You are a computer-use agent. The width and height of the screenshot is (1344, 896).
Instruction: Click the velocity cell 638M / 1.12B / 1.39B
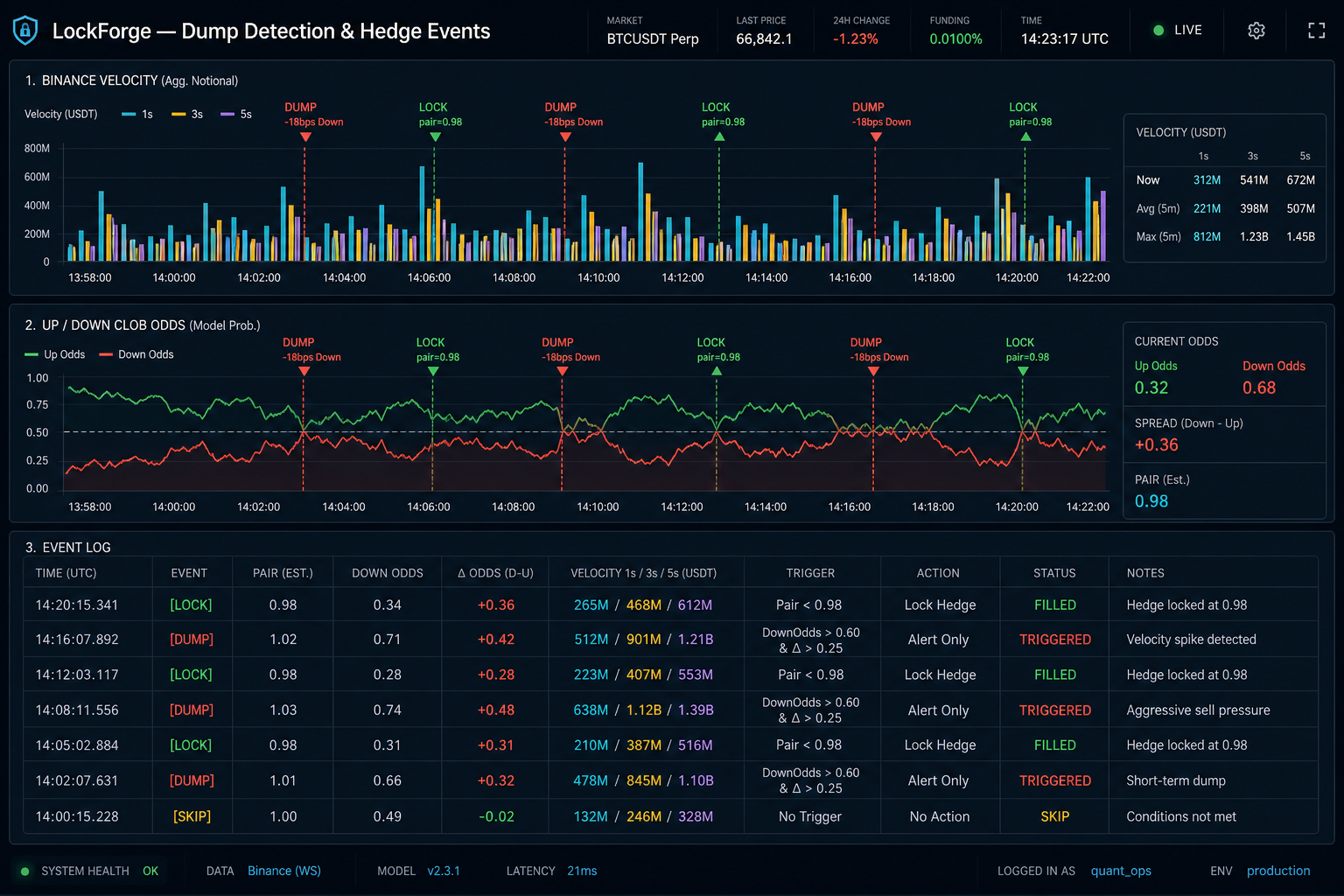coord(643,710)
